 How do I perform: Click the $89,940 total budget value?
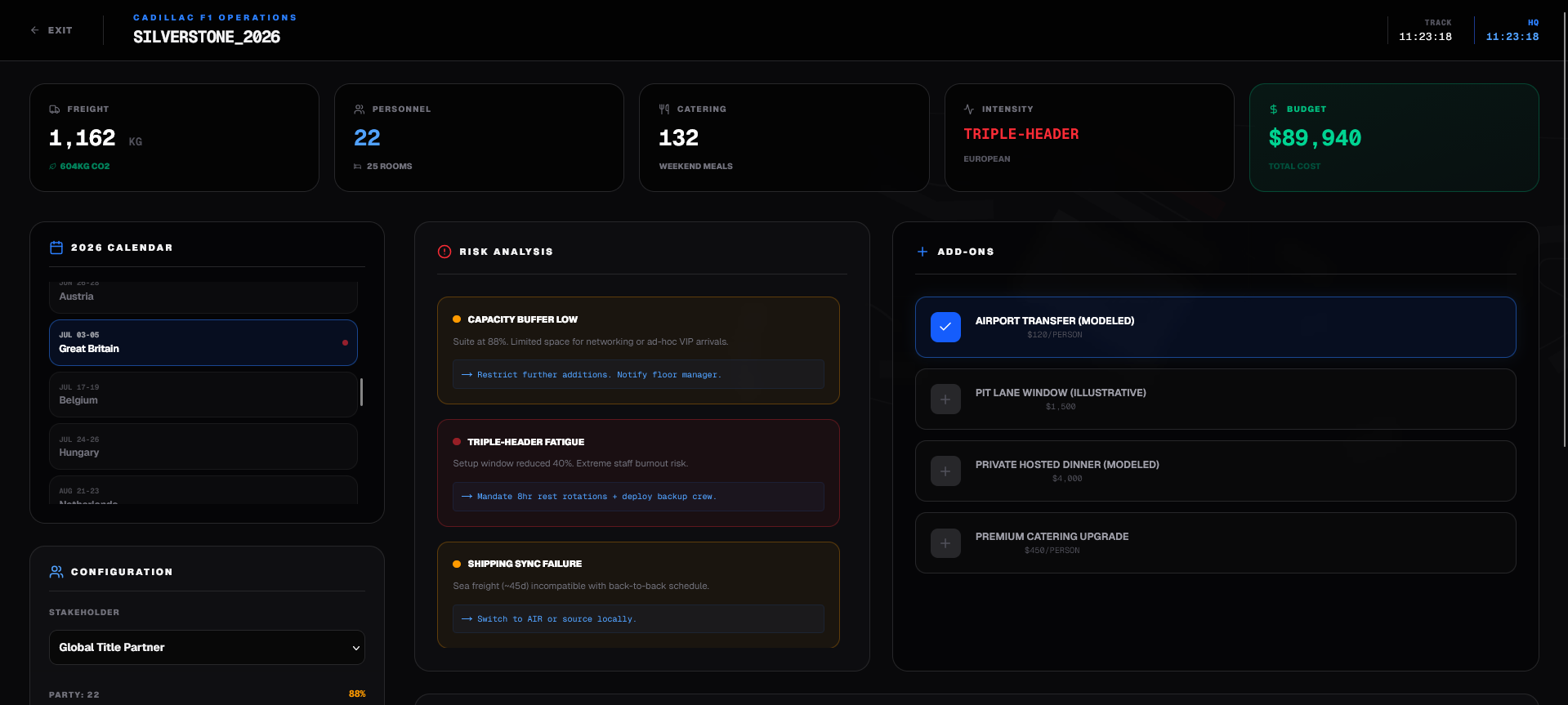coord(1315,138)
